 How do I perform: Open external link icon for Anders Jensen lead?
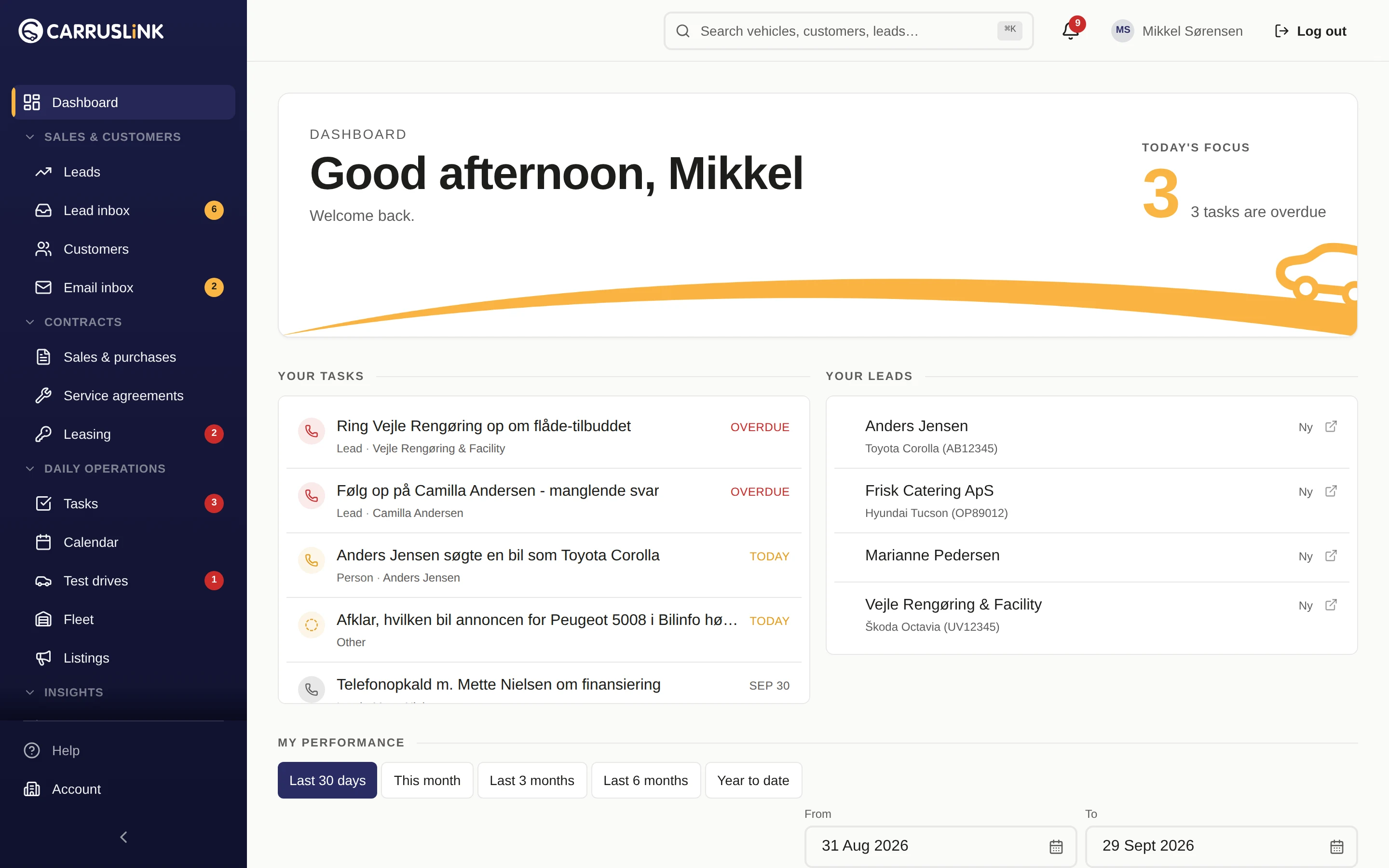[x=1331, y=427]
